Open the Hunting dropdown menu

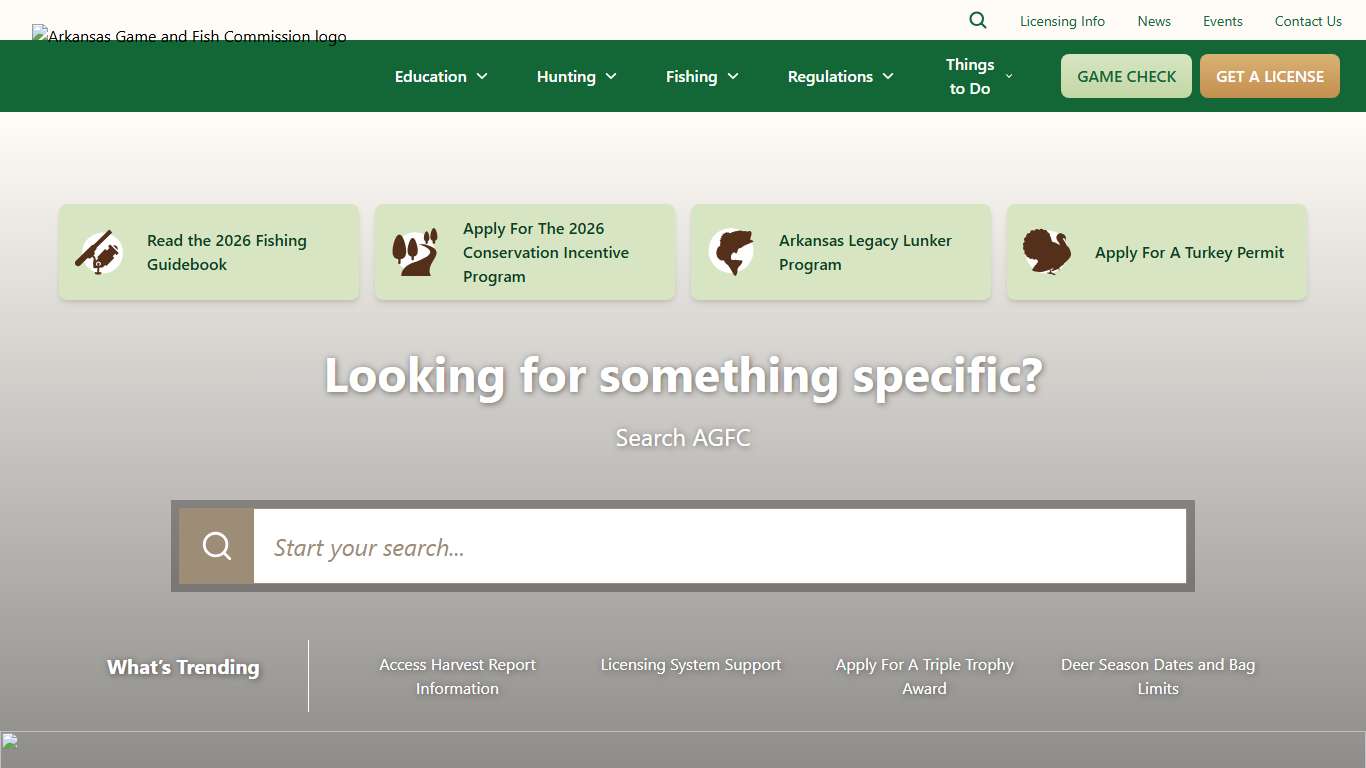pos(576,76)
